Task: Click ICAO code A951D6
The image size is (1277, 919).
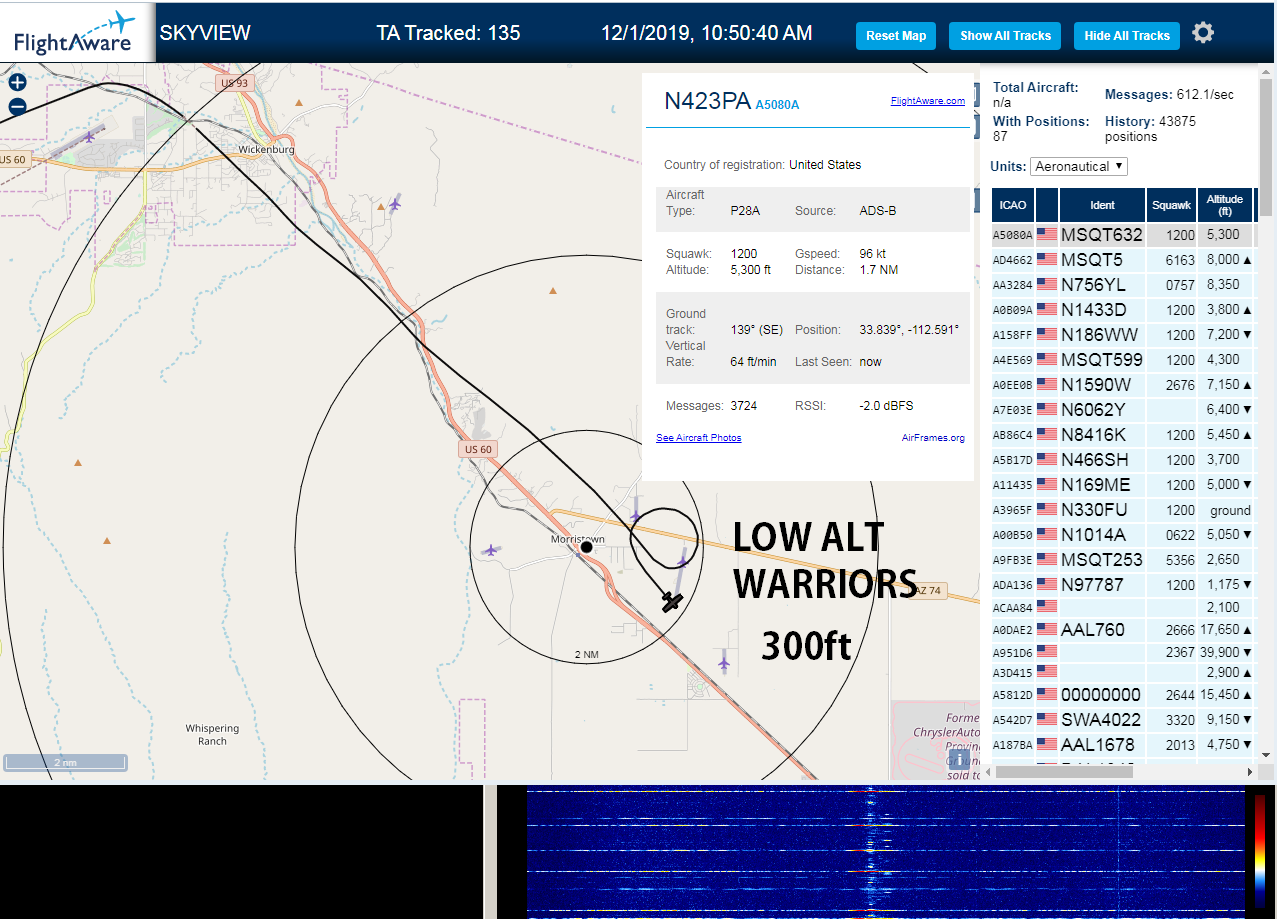Action: [1011, 653]
